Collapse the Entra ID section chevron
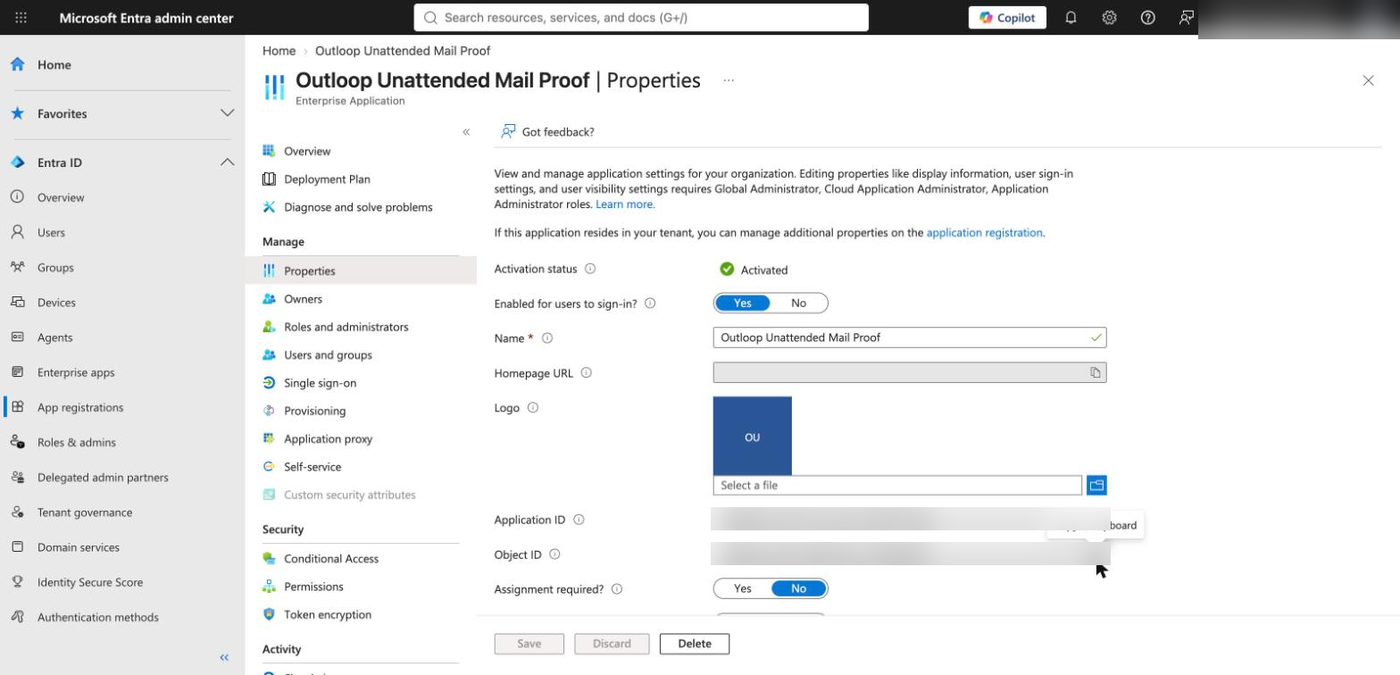The width and height of the screenshot is (1400, 675). coord(227,162)
